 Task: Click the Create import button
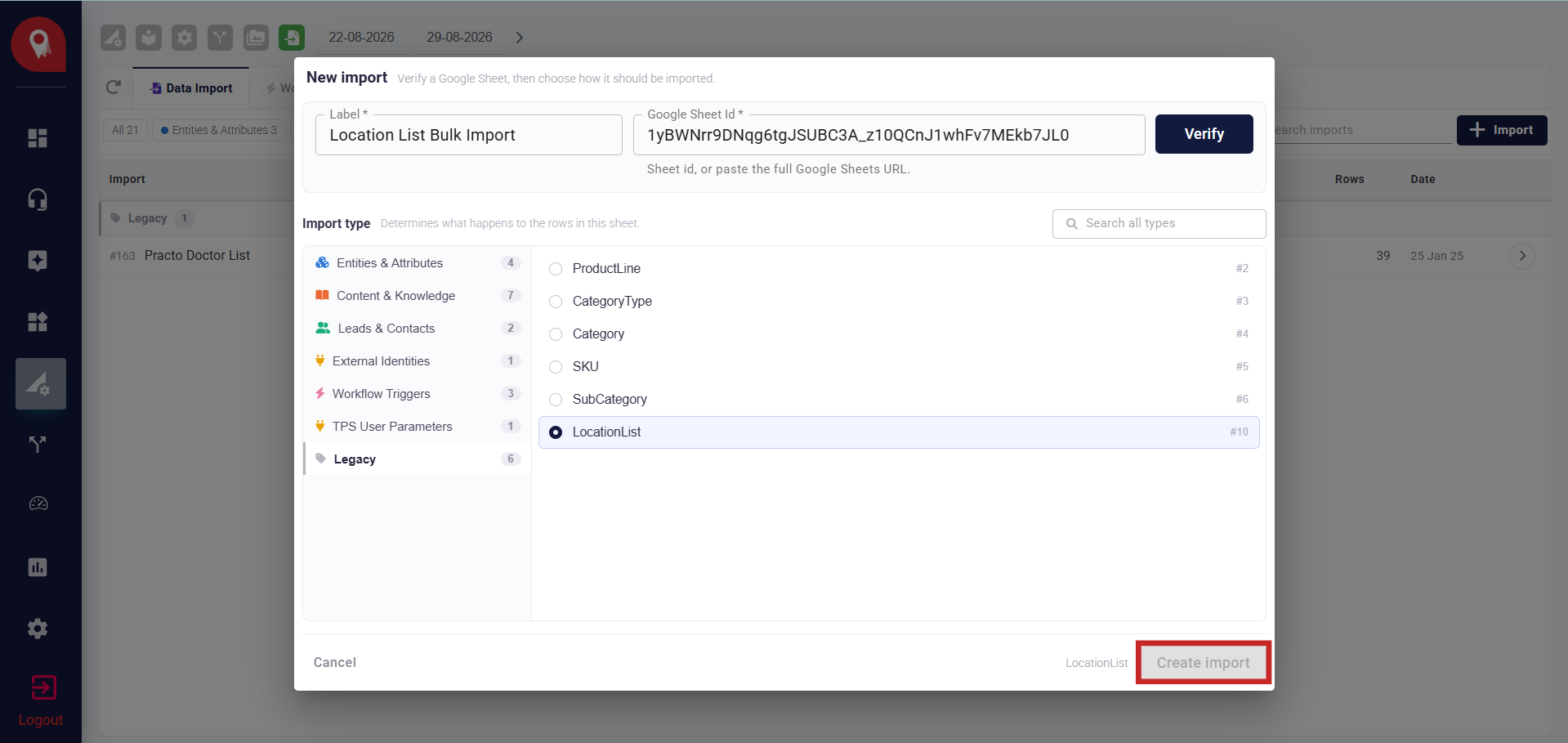1203,662
